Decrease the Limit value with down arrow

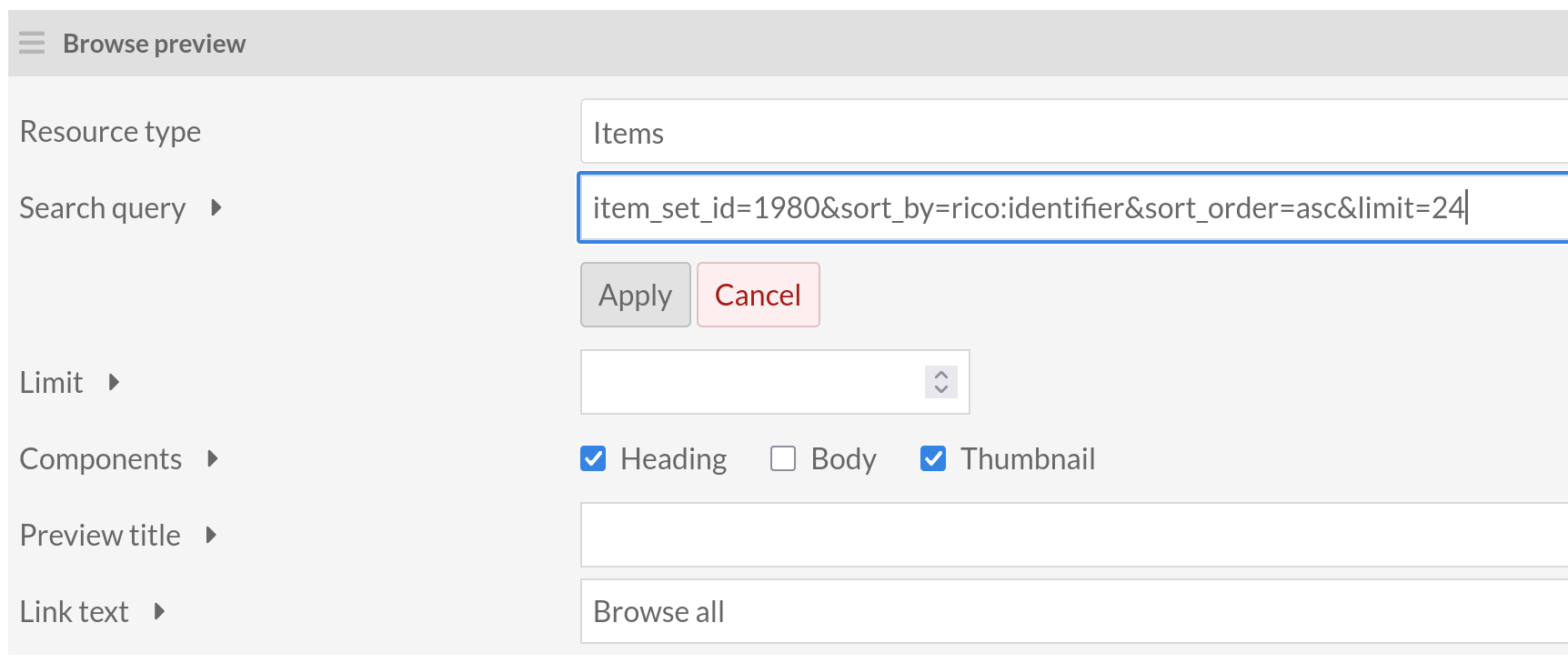tap(941, 389)
